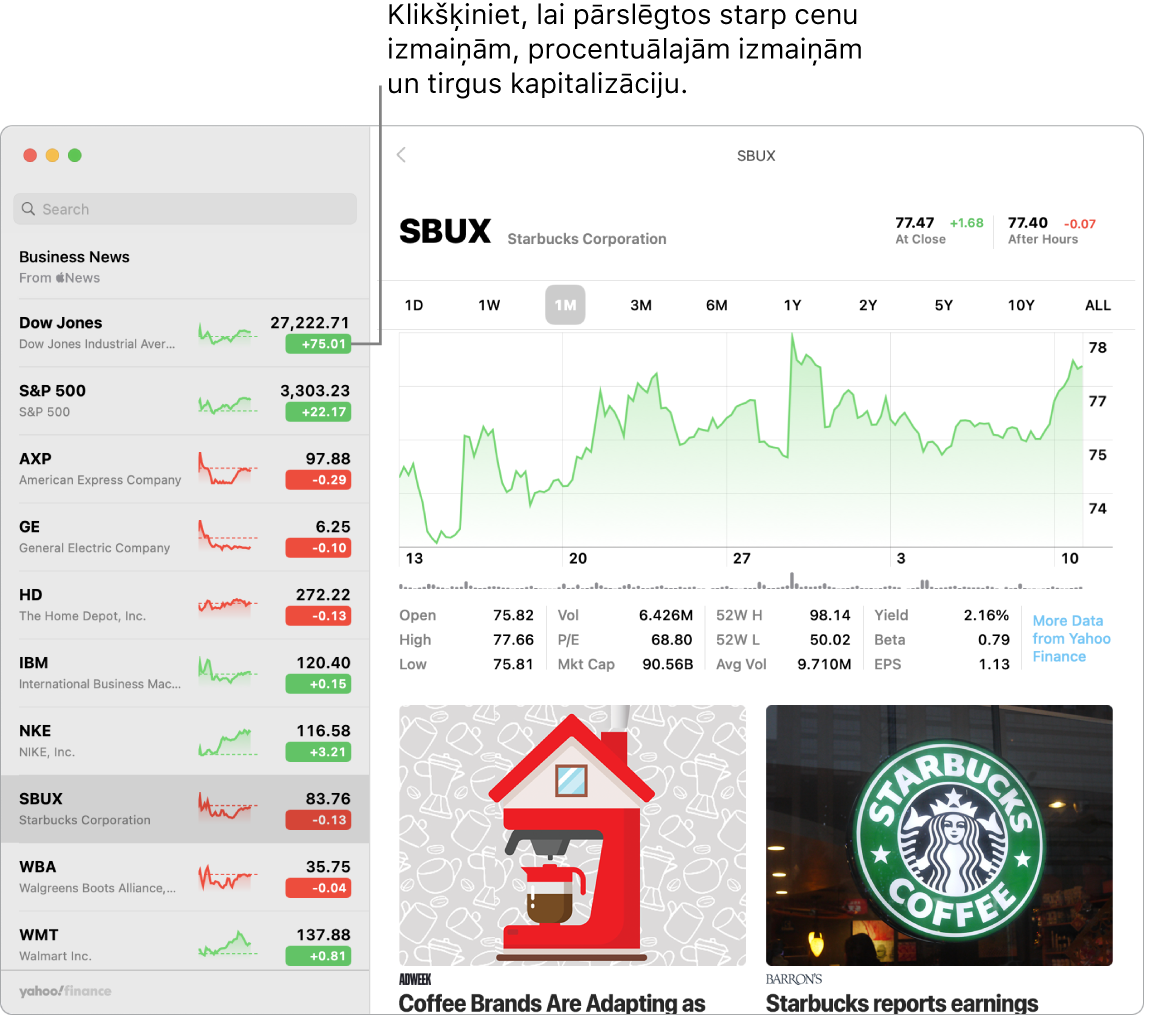Open More Data from Yahoo Finance
The width and height of the screenshot is (1149, 1019).
[x=1071, y=637]
